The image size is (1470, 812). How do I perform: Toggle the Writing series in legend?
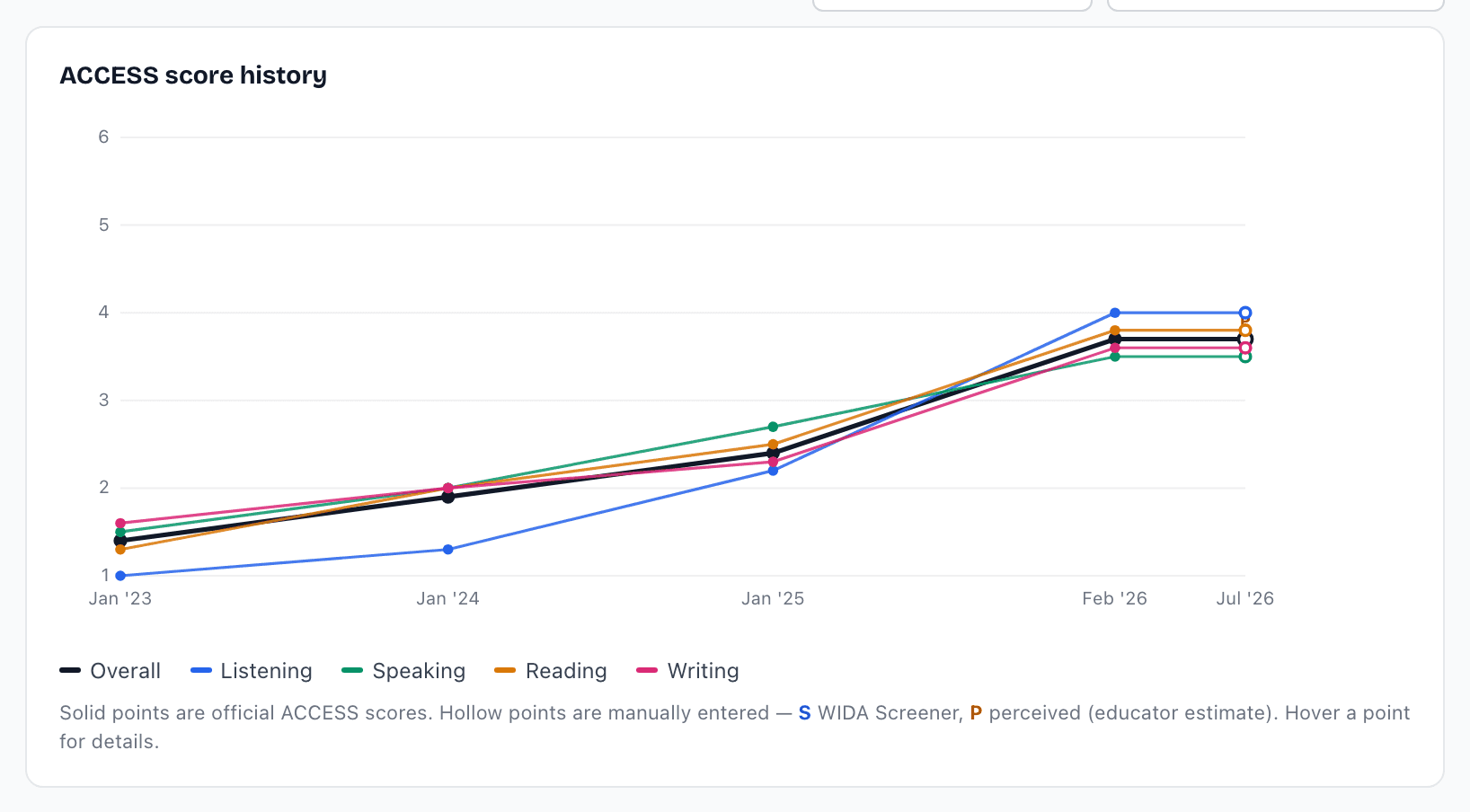[687, 671]
